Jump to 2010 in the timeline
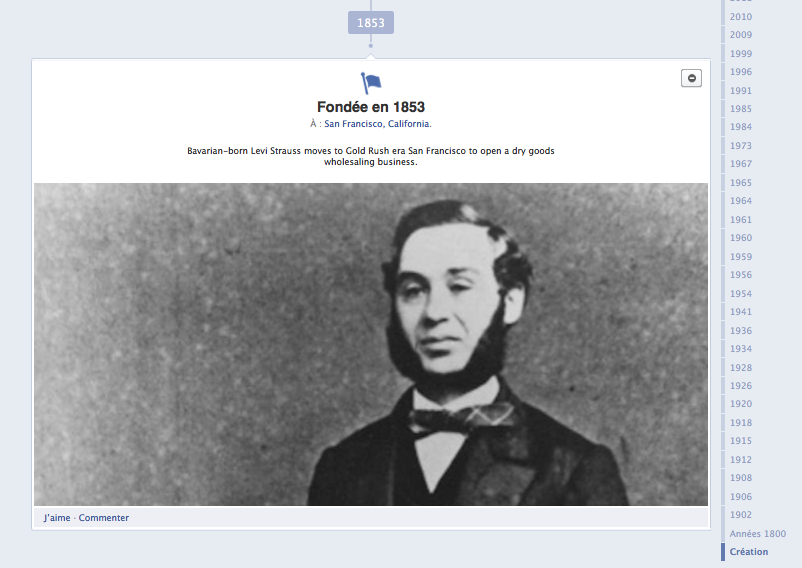Image resolution: width=802 pixels, height=568 pixels. coord(741,16)
